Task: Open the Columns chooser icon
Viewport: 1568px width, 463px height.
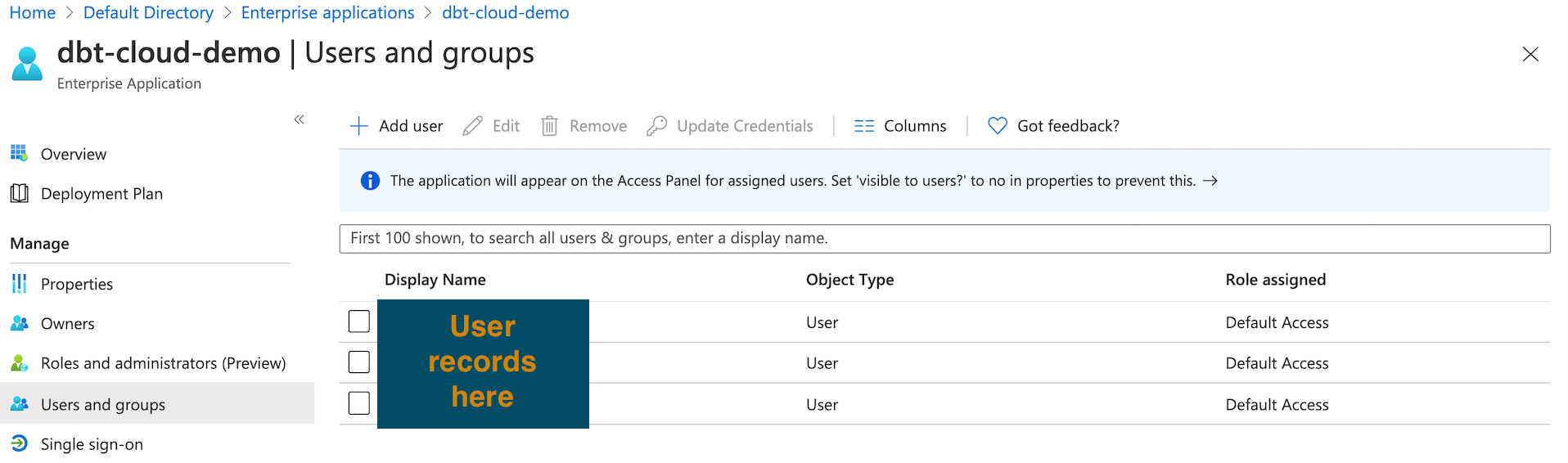Action: point(863,126)
